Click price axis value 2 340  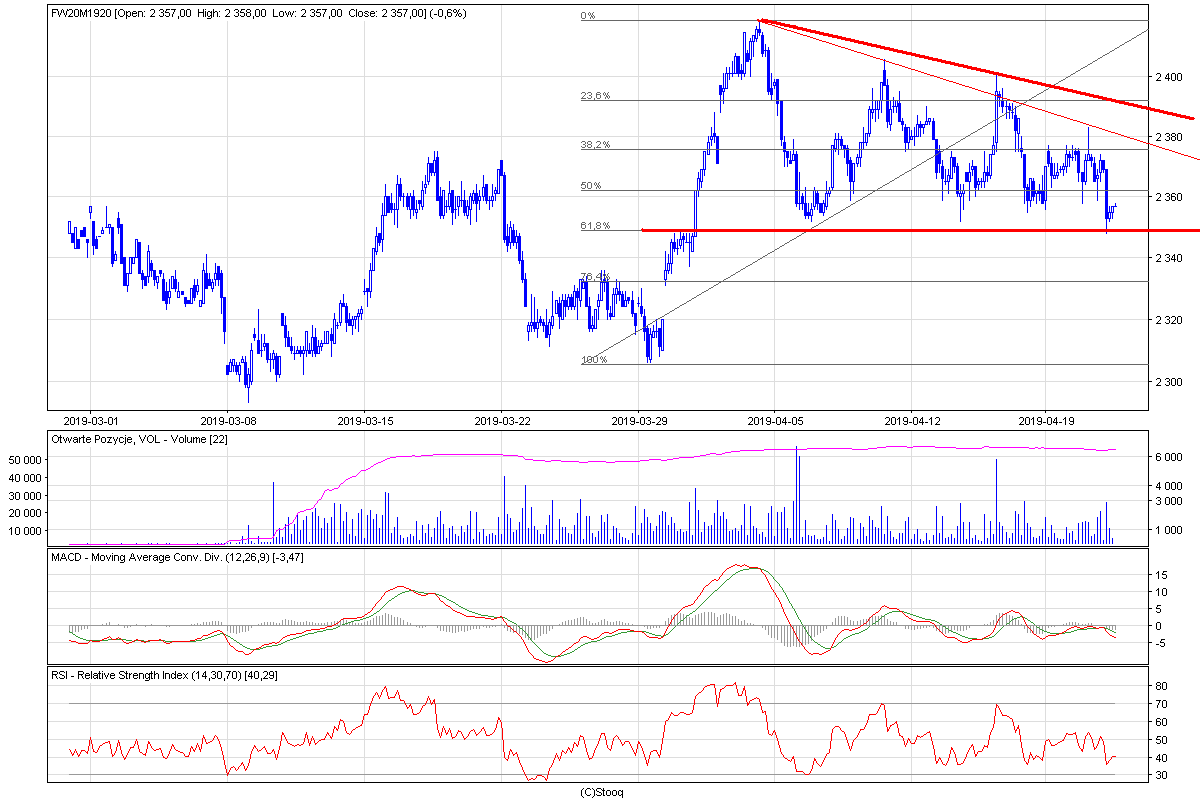(1170, 259)
